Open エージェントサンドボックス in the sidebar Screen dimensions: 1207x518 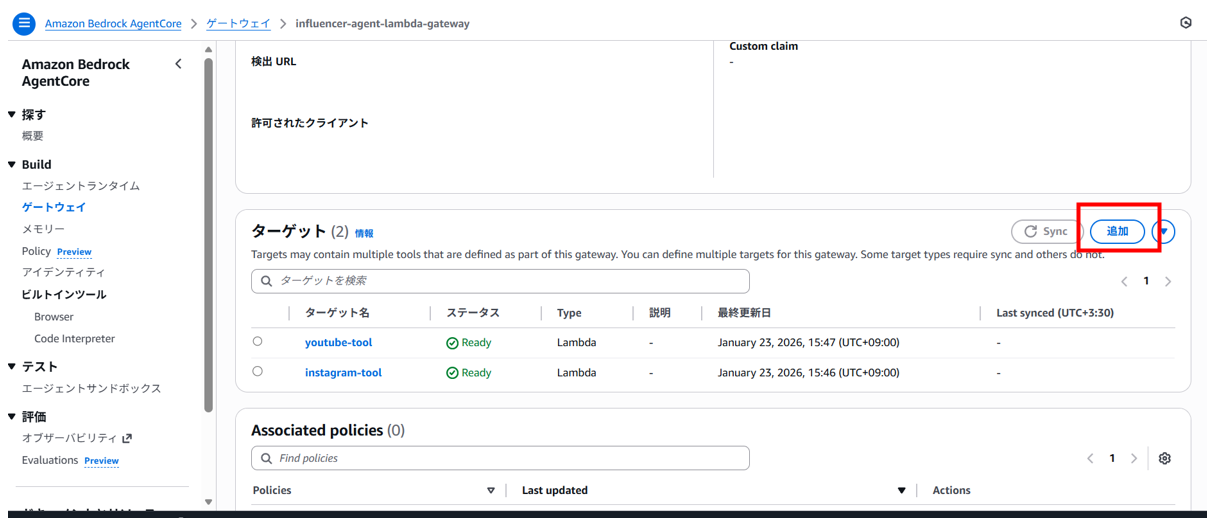[x=91, y=388]
